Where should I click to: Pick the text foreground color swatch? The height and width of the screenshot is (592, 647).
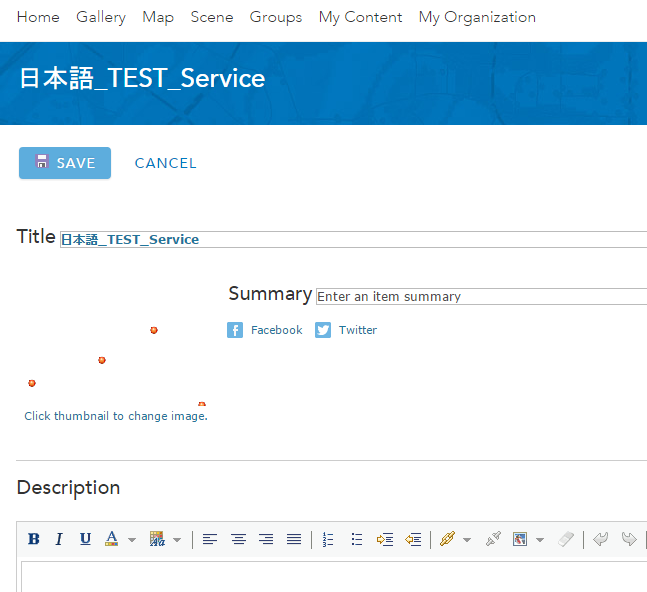tap(111, 539)
